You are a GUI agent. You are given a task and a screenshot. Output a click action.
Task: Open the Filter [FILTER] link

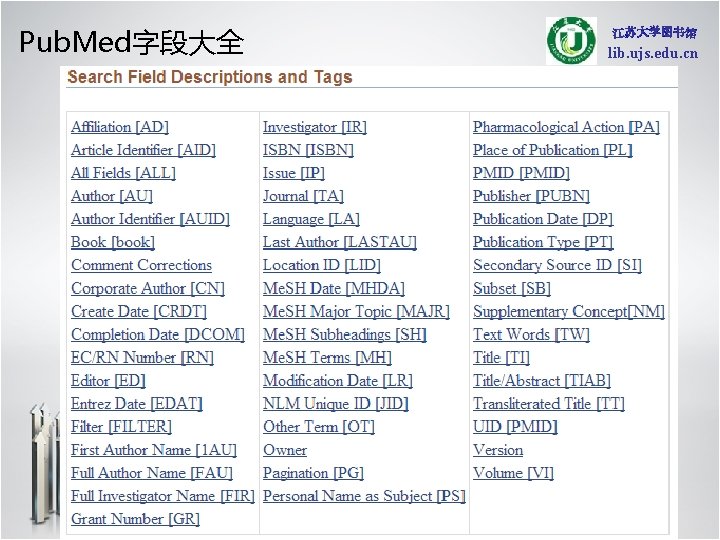[121, 427]
